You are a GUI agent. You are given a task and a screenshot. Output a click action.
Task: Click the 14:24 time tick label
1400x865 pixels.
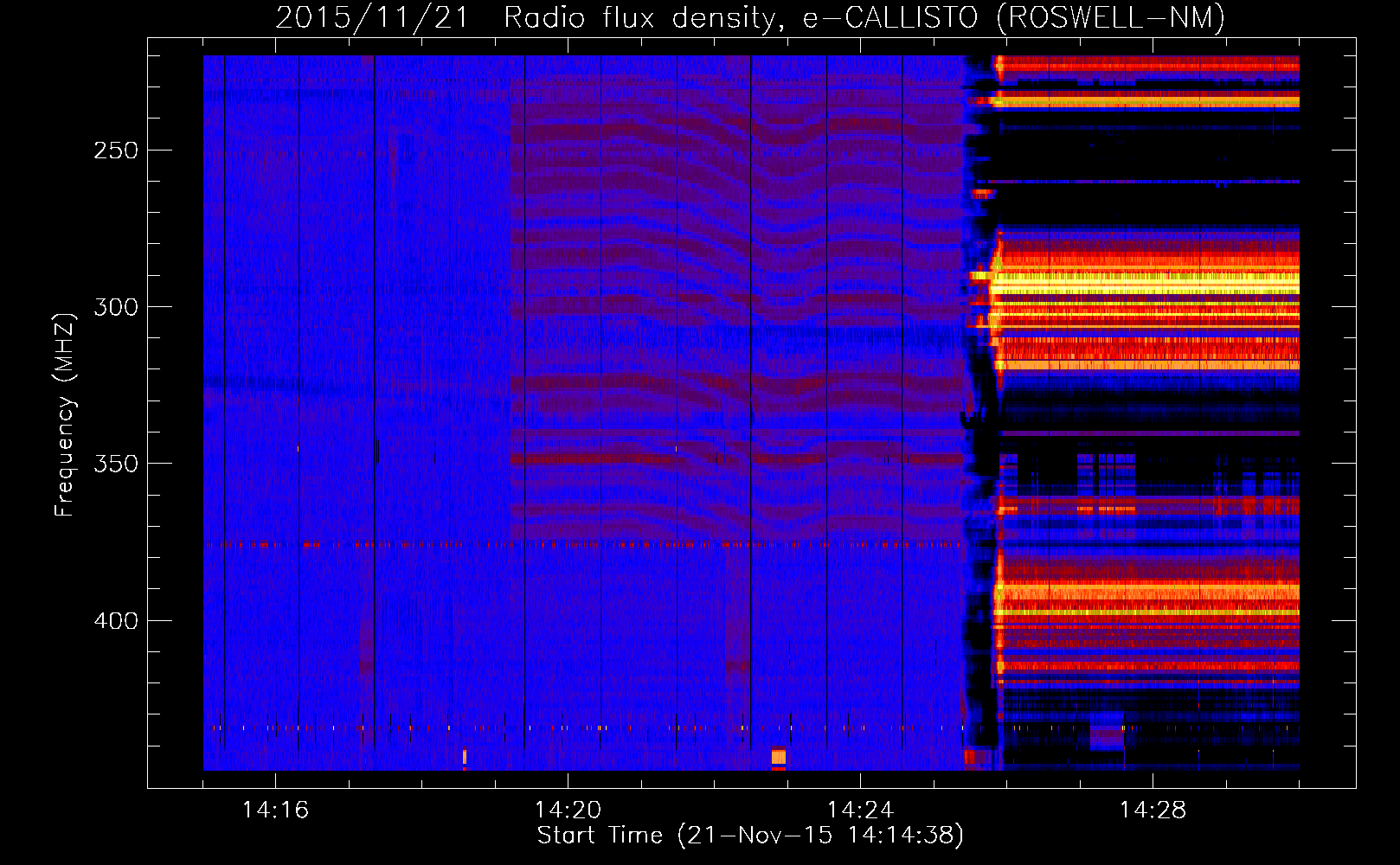(x=860, y=811)
